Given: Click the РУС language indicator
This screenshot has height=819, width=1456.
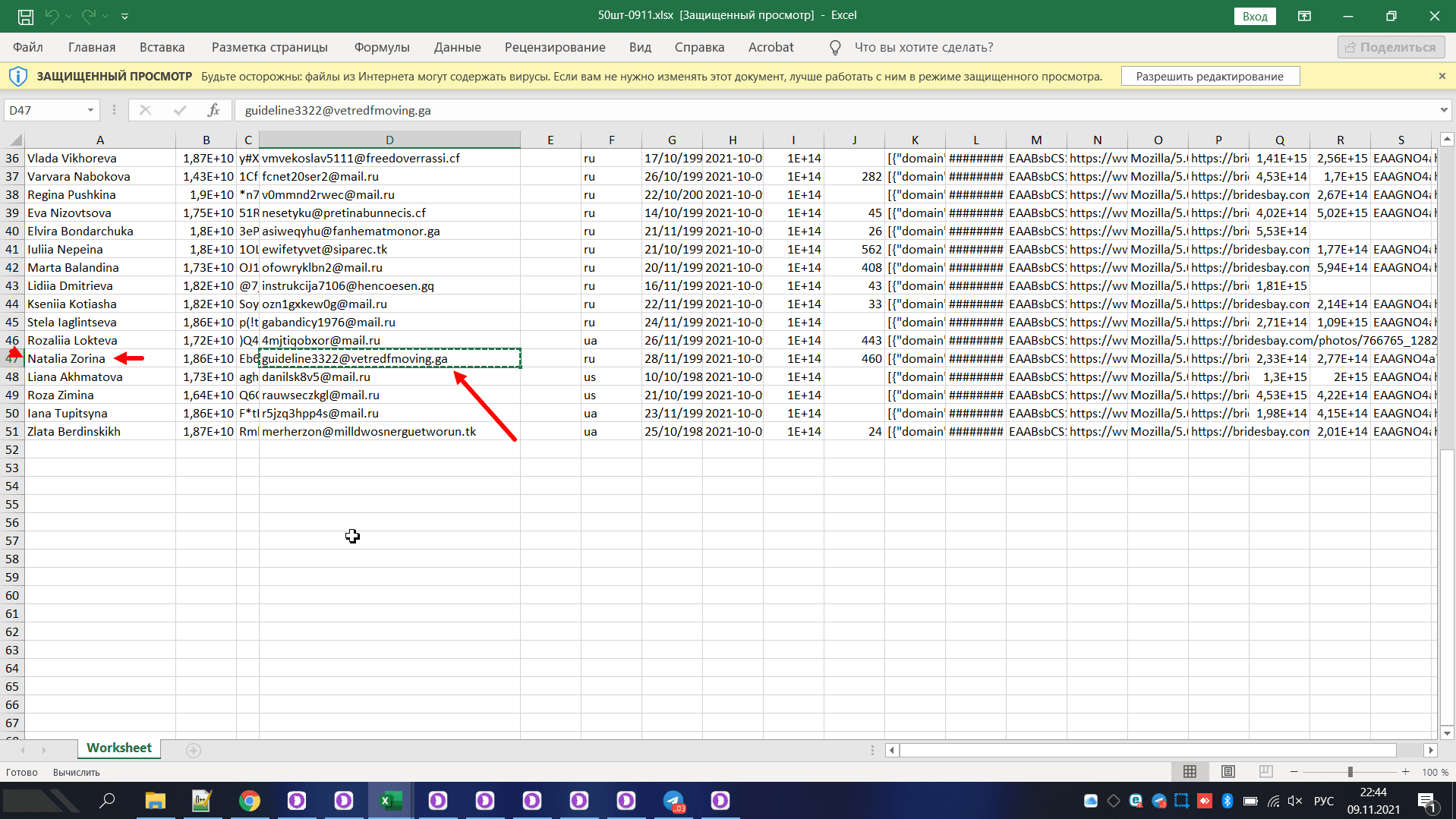Looking at the screenshot, I should point(1324,801).
